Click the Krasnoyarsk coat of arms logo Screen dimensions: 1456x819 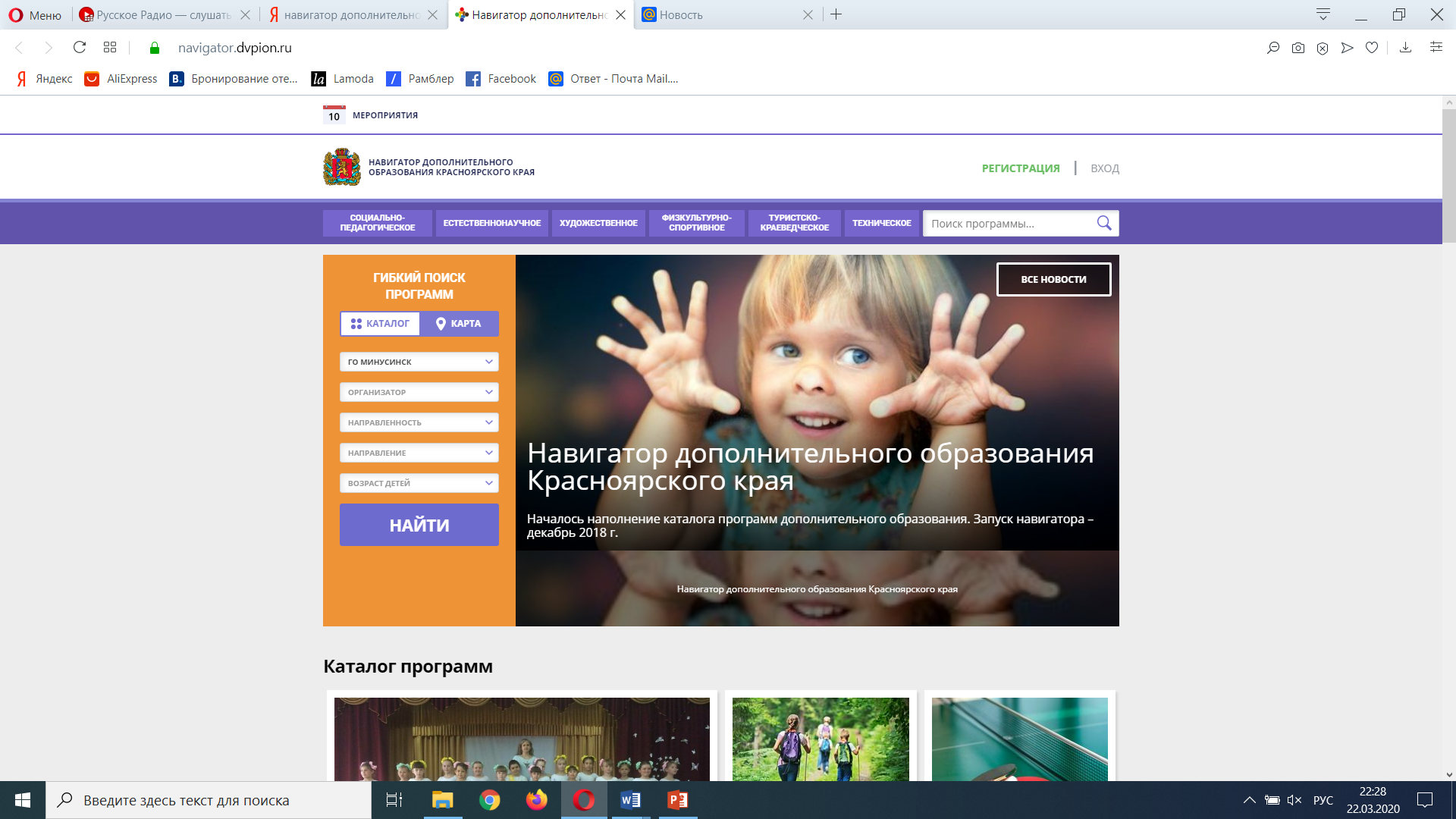click(341, 167)
